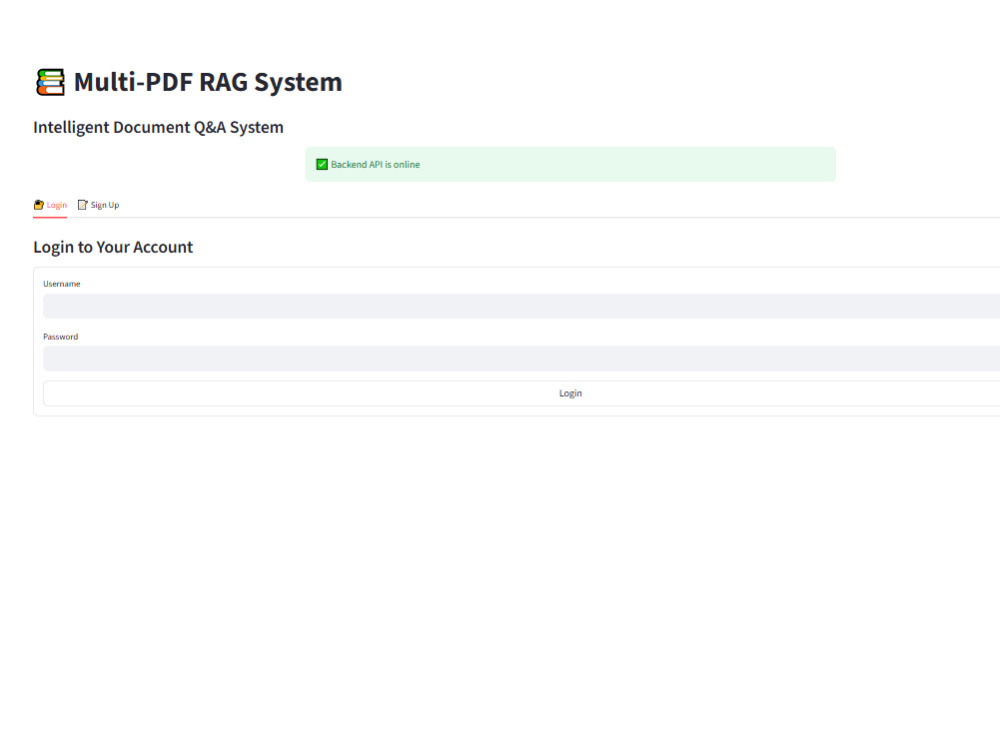
Task: Click the Intelligent Document Q&A System subtitle
Action: (x=158, y=128)
